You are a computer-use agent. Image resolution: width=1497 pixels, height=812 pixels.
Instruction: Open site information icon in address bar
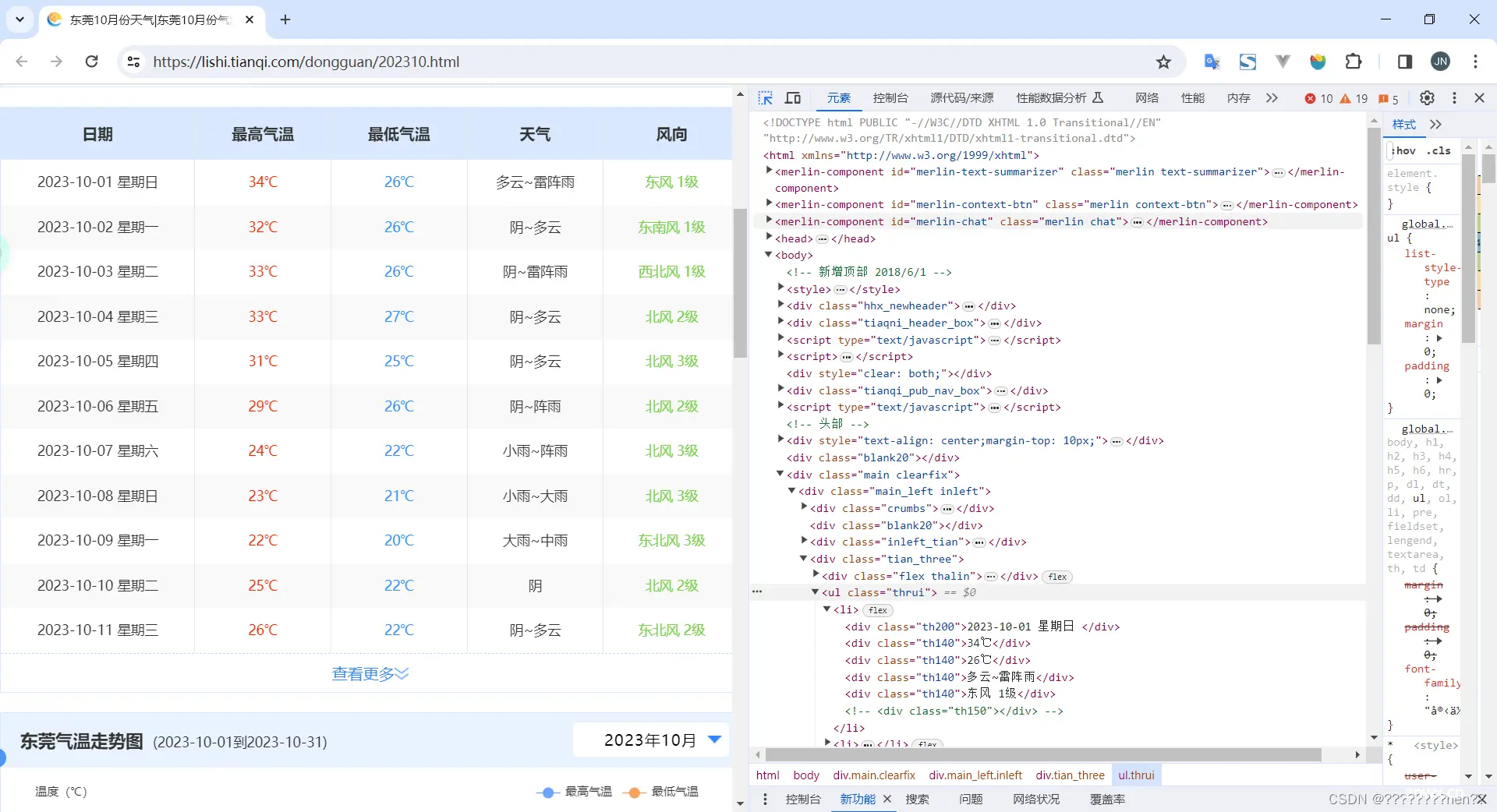pyautogui.click(x=133, y=62)
